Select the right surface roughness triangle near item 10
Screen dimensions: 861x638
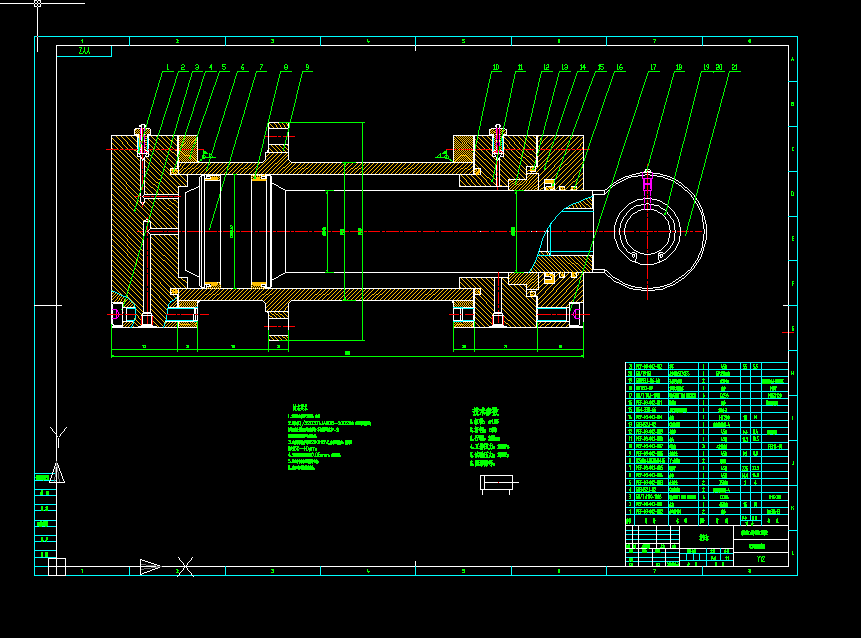(443, 156)
